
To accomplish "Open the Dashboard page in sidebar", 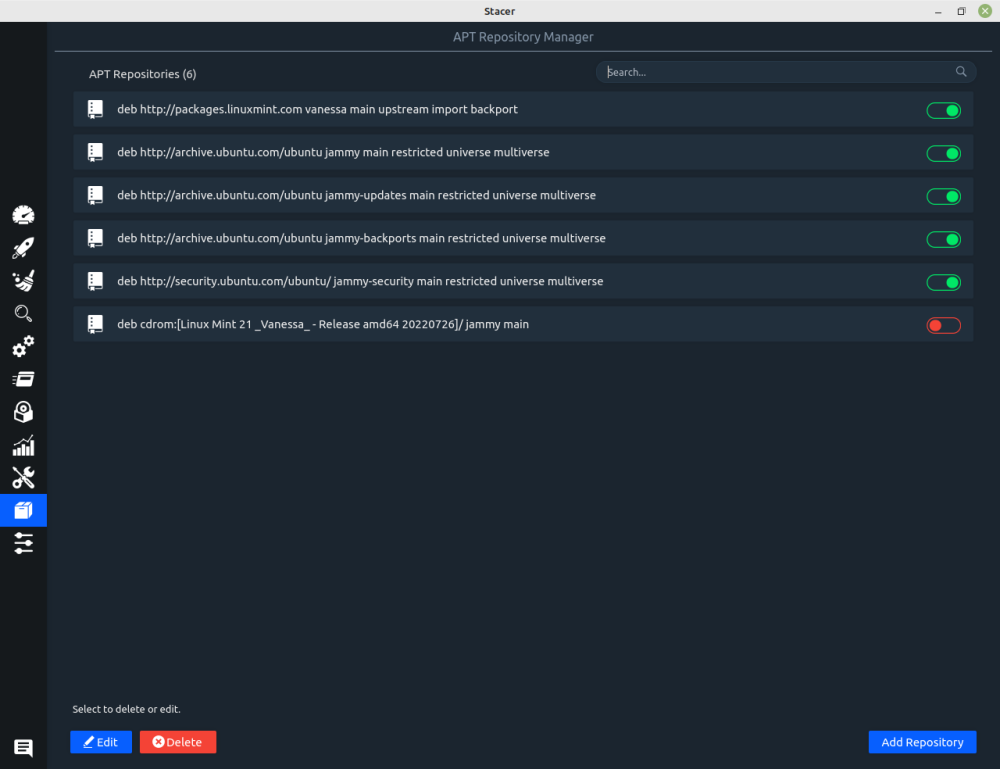I will [x=24, y=216].
